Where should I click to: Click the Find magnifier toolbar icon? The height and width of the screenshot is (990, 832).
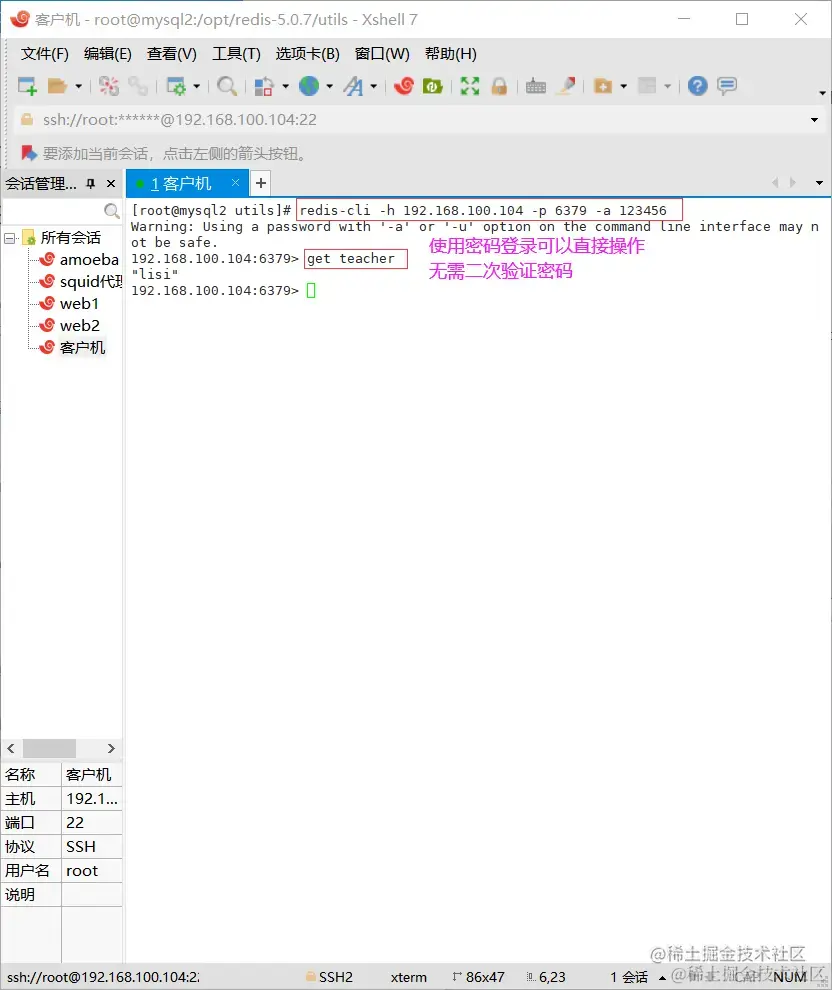coord(227,86)
